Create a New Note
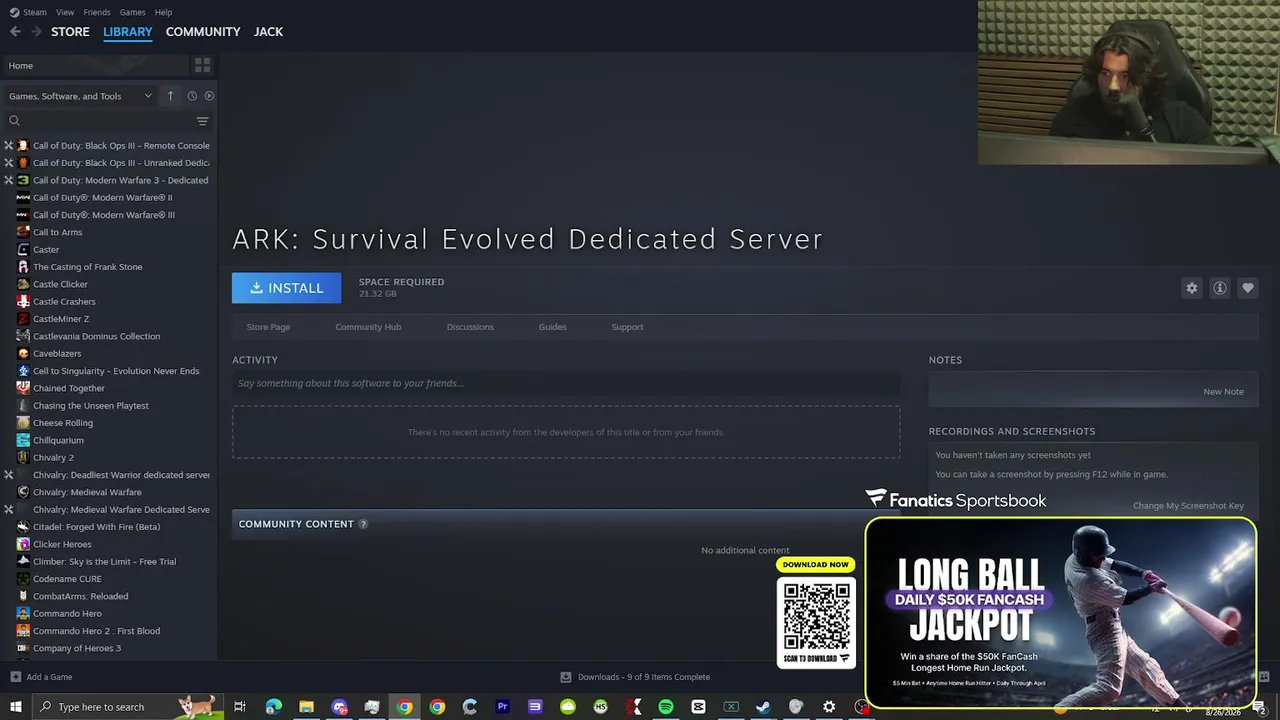 [1223, 392]
